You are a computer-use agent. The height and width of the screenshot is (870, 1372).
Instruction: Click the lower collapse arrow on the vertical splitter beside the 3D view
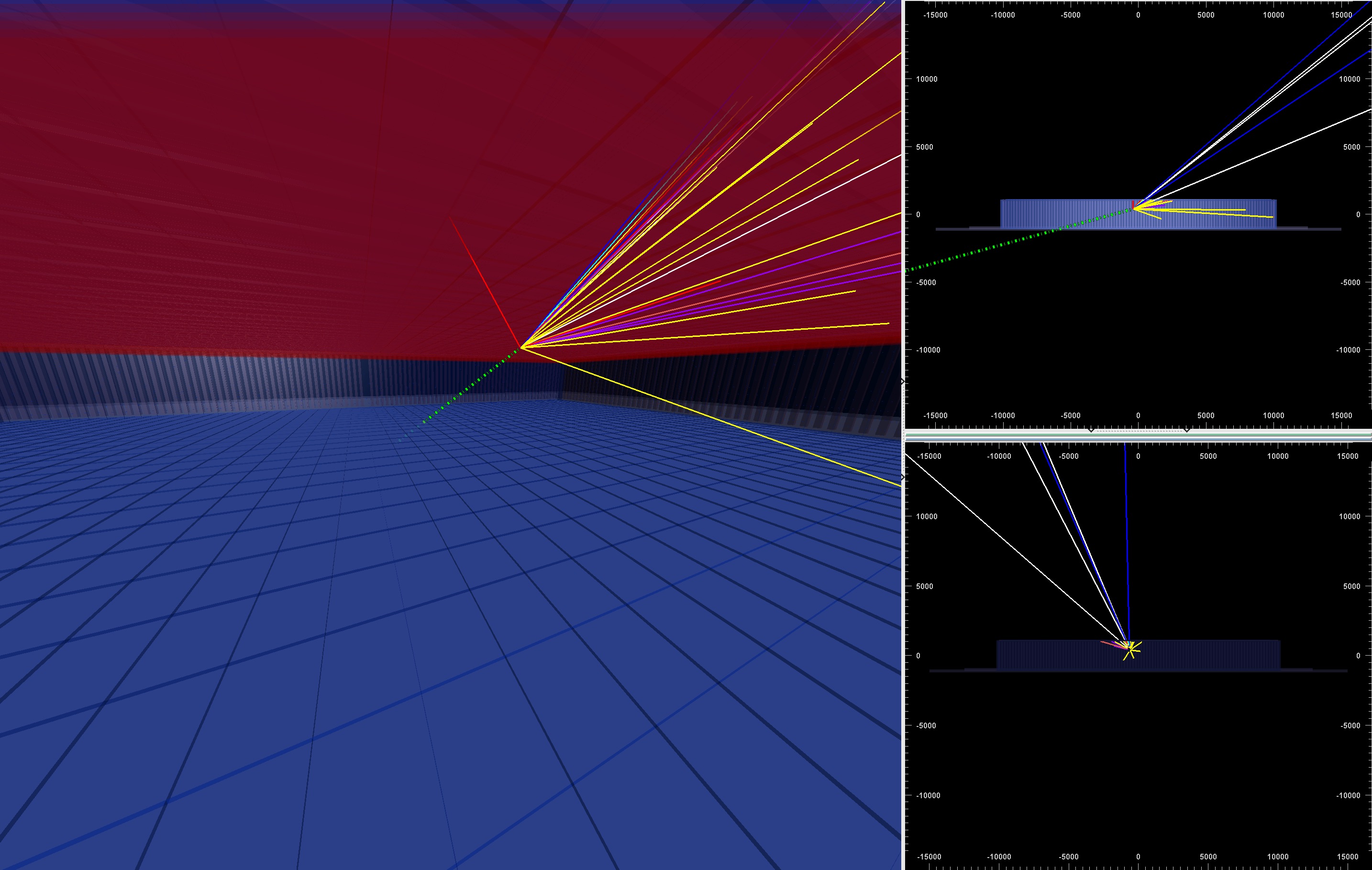(903, 477)
